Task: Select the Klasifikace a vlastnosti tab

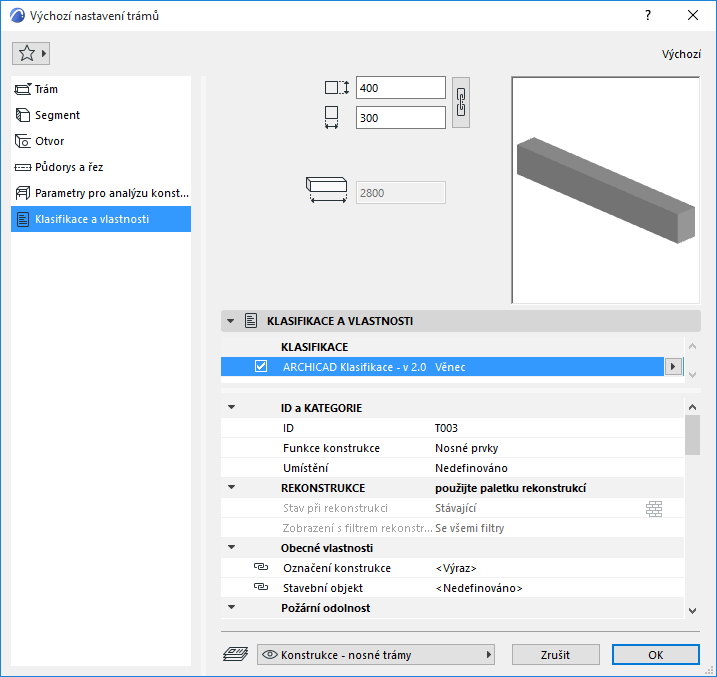Action: tap(101, 219)
